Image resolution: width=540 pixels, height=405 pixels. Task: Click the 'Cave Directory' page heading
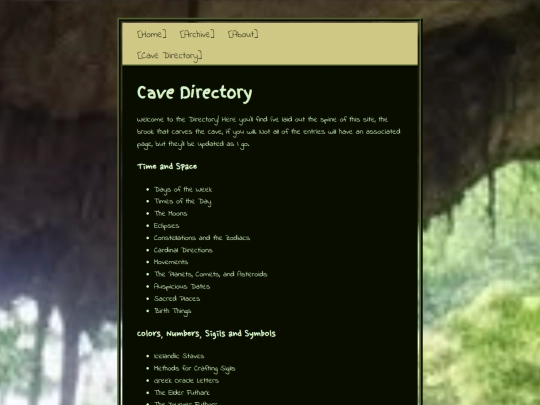[195, 93]
